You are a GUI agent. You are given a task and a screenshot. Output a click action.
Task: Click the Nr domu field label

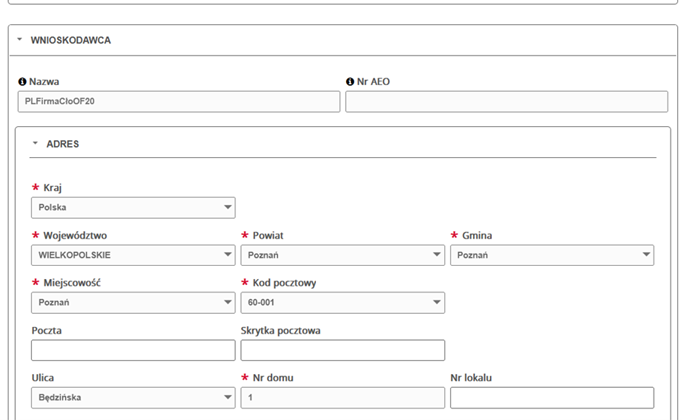[x=273, y=378]
